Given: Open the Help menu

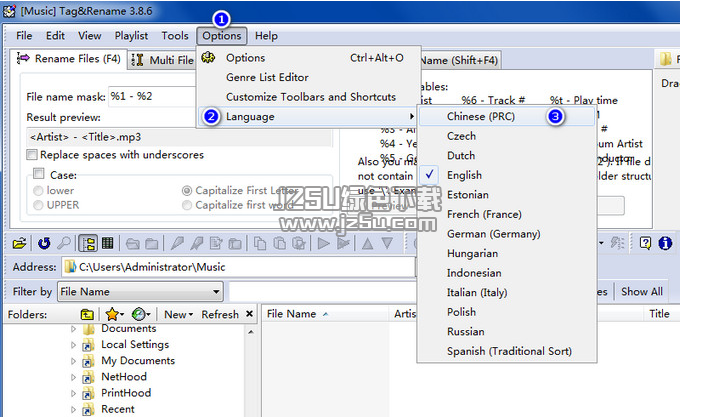Looking at the screenshot, I should [x=266, y=36].
